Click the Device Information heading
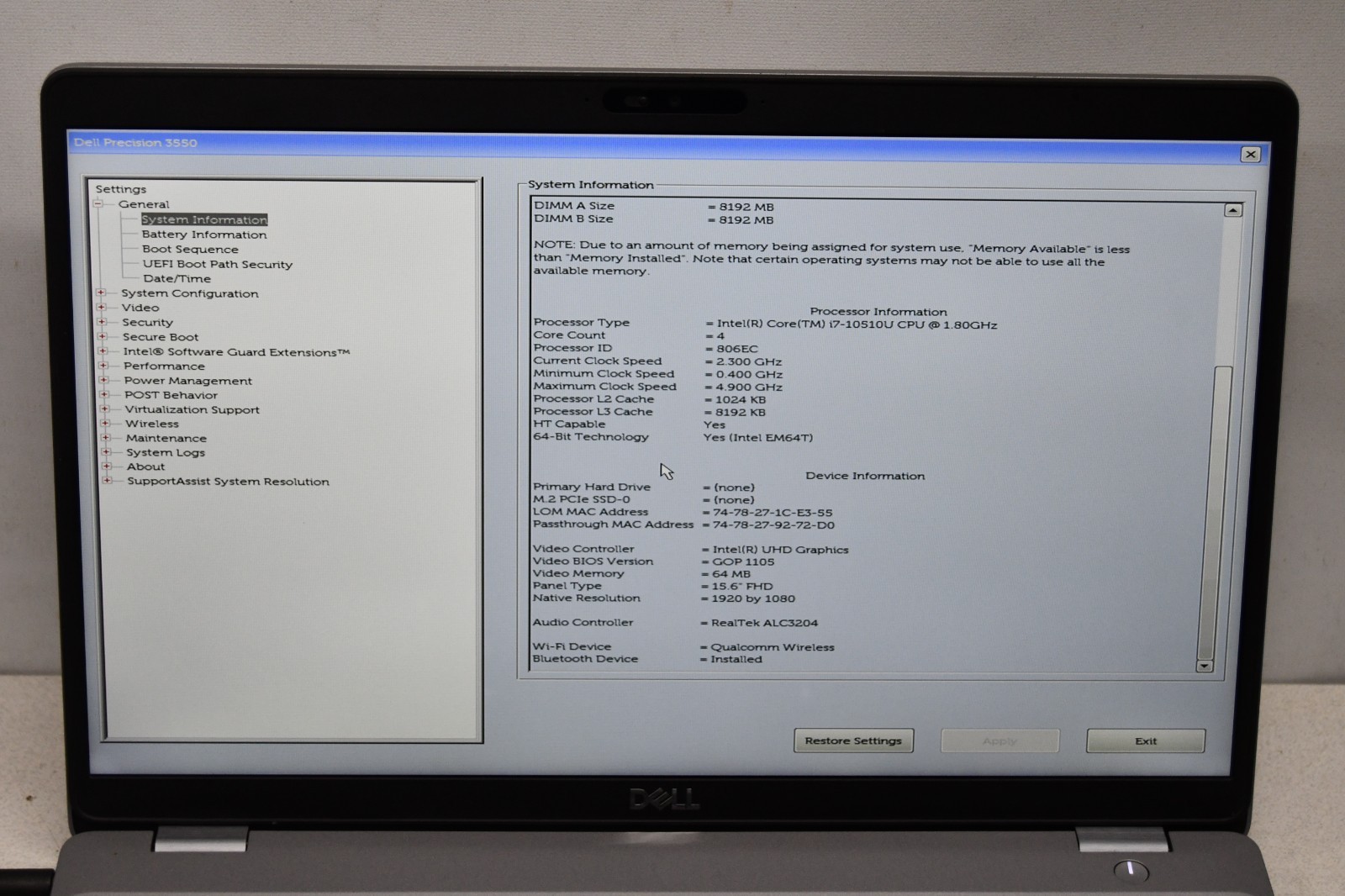The image size is (1345, 896). [x=865, y=476]
